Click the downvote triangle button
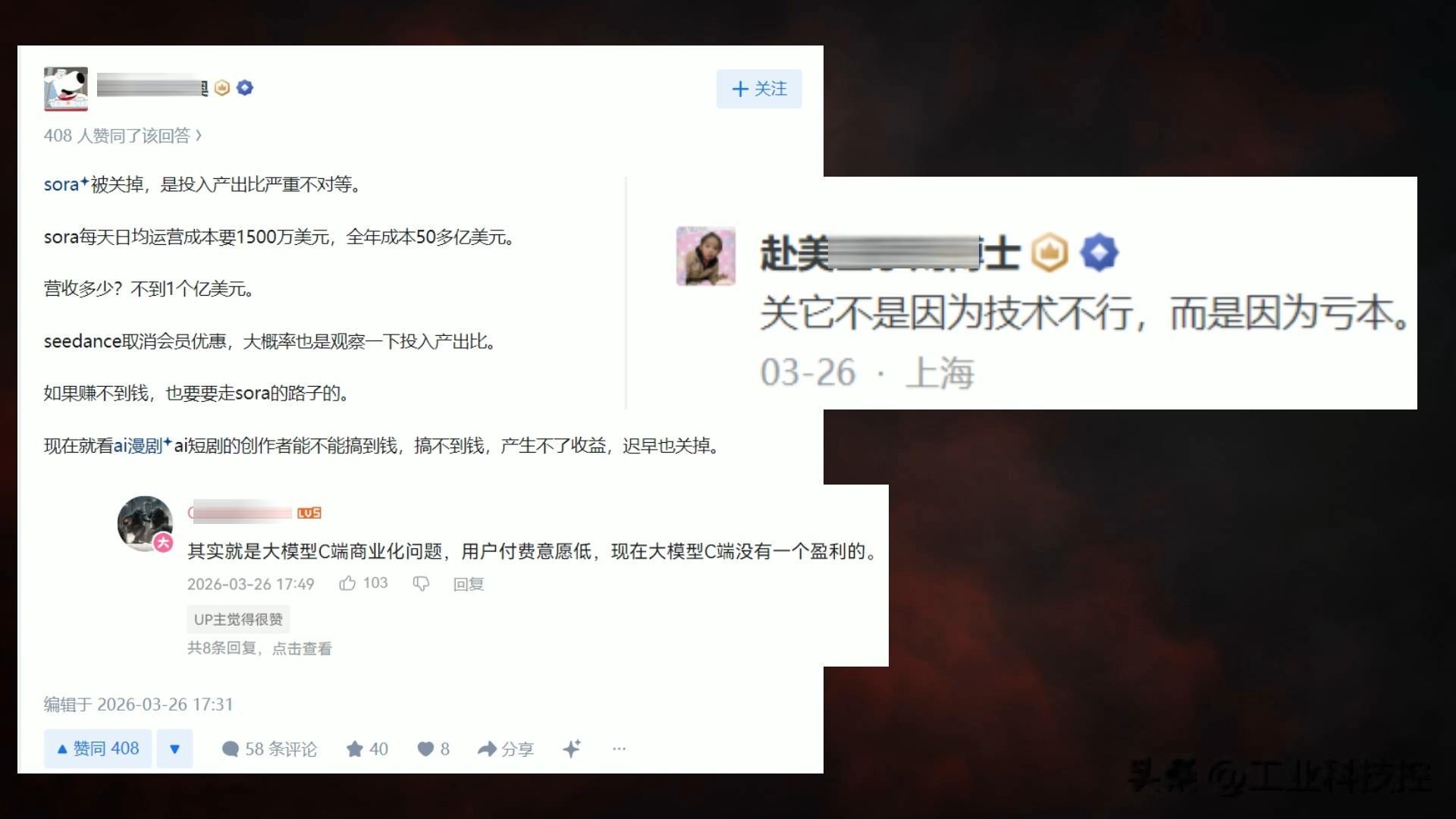 click(x=174, y=748)
